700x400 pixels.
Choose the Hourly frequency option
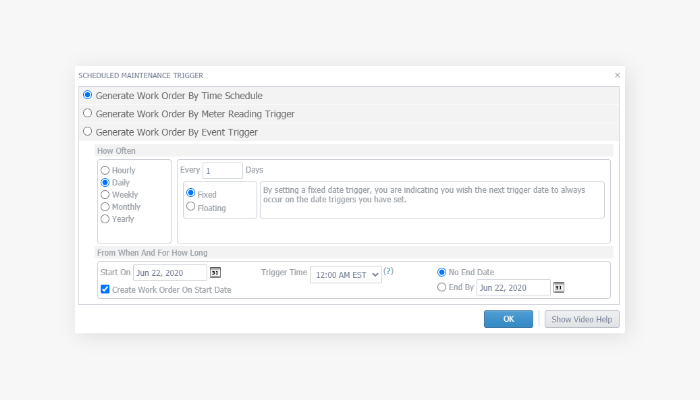pyautogui.click(x=105, y=170)
